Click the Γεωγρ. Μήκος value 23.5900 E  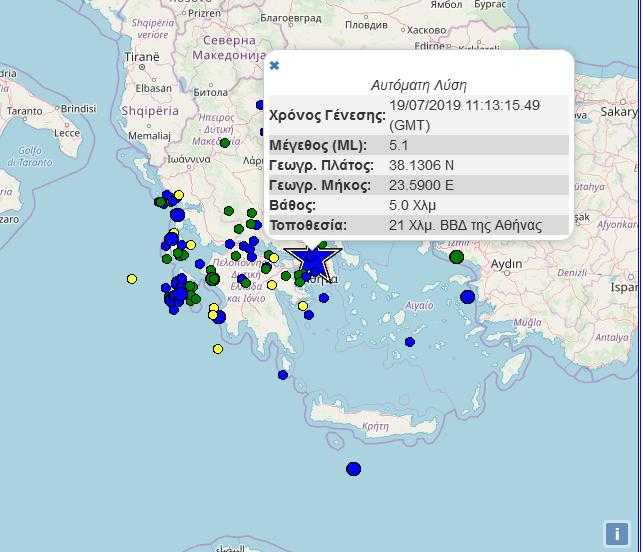pos(421,185)
